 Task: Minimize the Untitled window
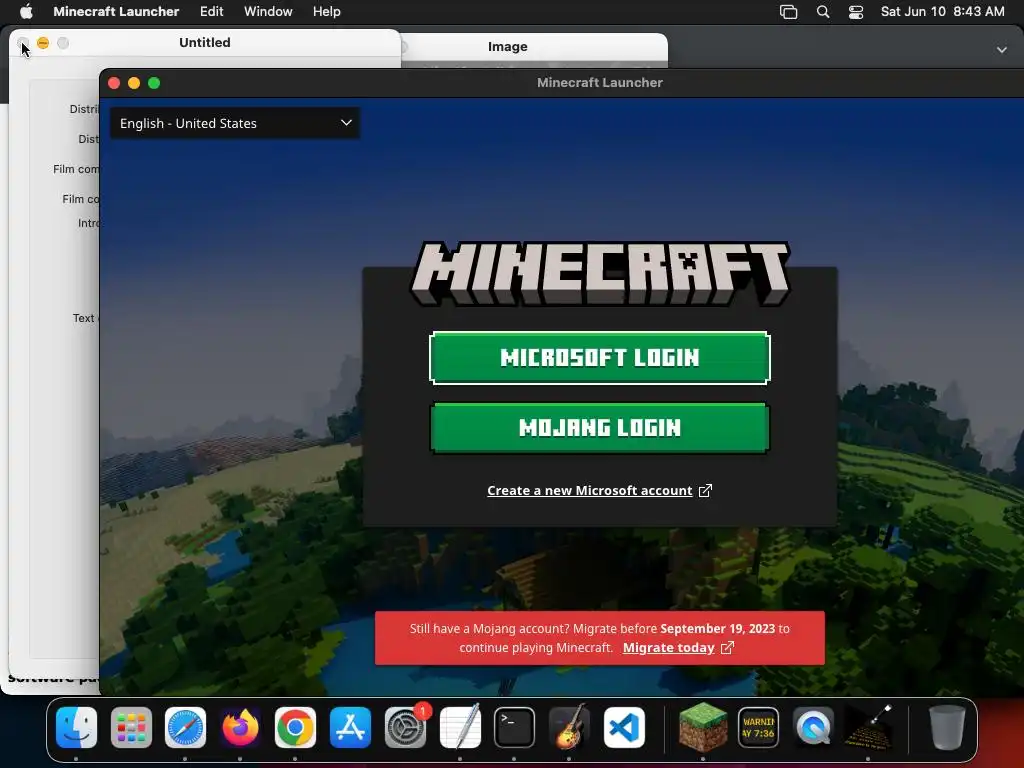click(x=43, y=43)
